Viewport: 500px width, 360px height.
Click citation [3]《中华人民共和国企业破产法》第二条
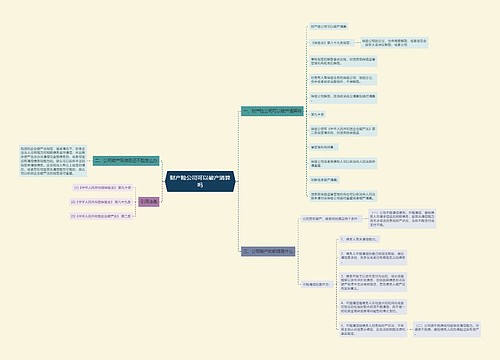pyautogui.click(x=101, y=216)
